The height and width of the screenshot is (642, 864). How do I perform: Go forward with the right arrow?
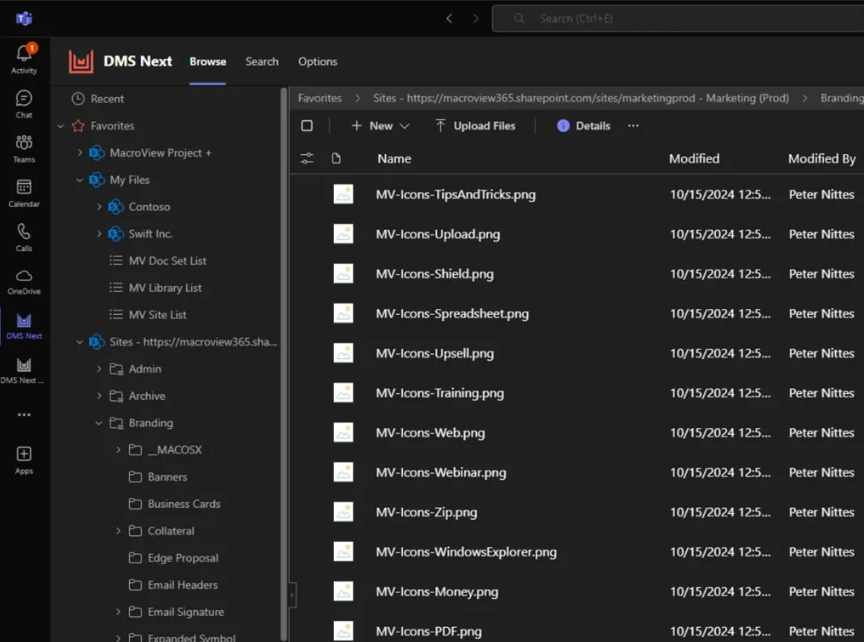tap(476, 19)
